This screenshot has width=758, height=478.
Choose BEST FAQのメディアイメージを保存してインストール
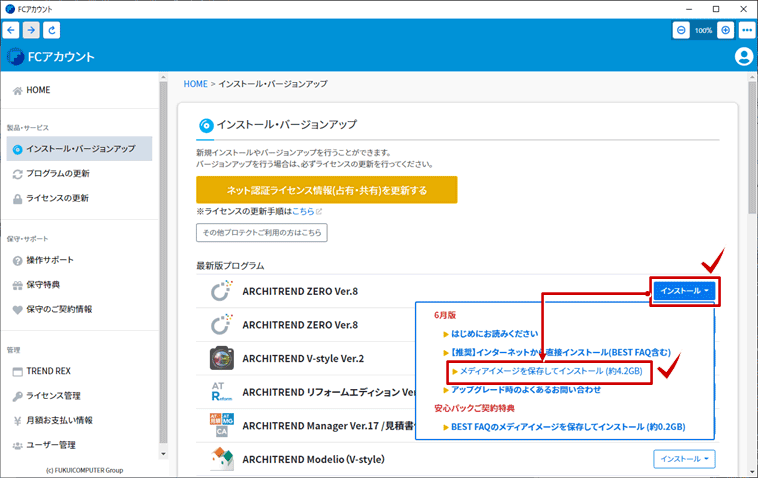[x=568, y=427]
